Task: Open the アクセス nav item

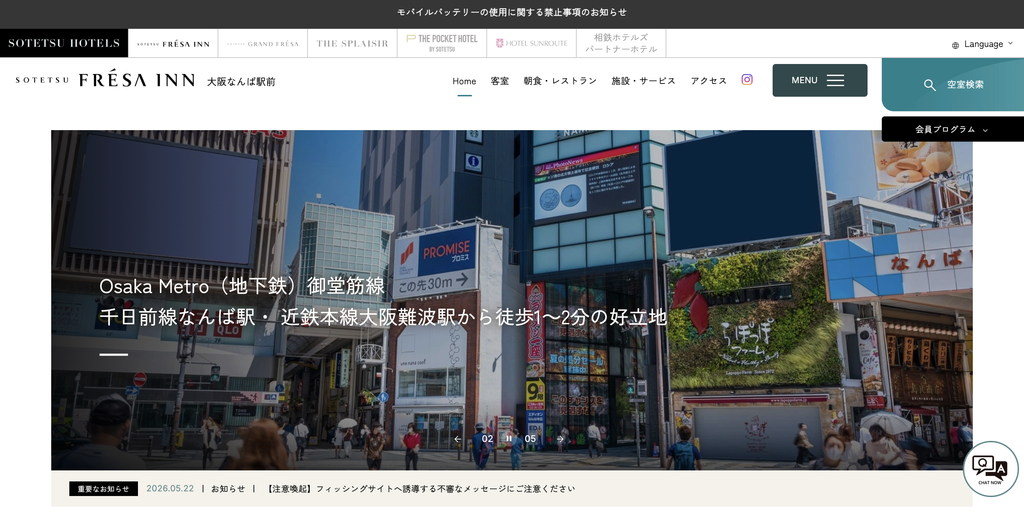Action: 709,81
